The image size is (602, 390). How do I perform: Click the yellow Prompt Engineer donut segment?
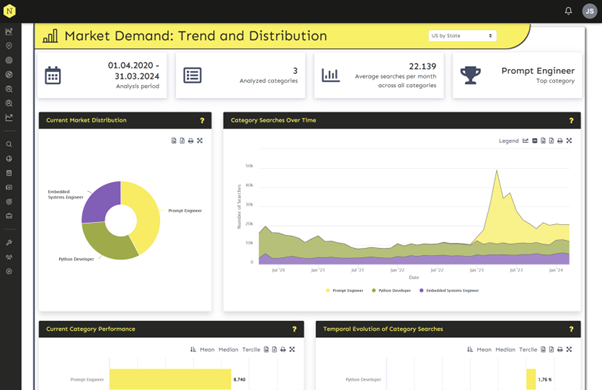pyautogui.click(x=147, y=215)
